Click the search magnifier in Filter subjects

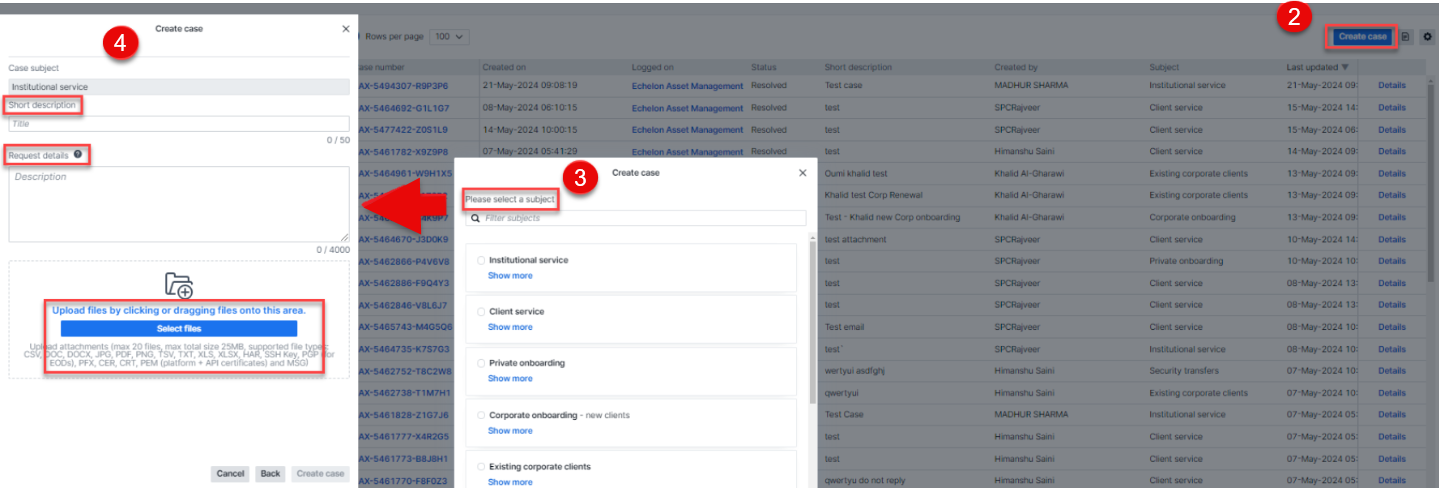(x=475, y=218)
